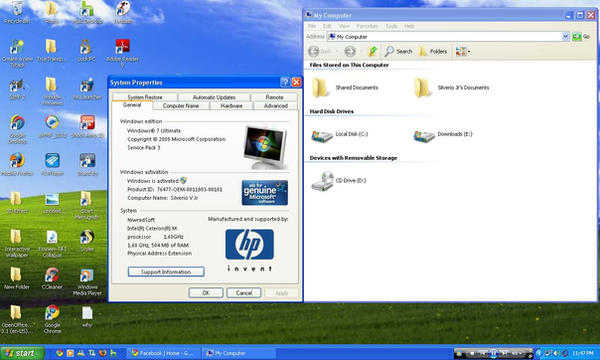Viewport: 600px width, 360px height.
Task: Click the Go button beside address bar
Action: click(x=581, y=36)
